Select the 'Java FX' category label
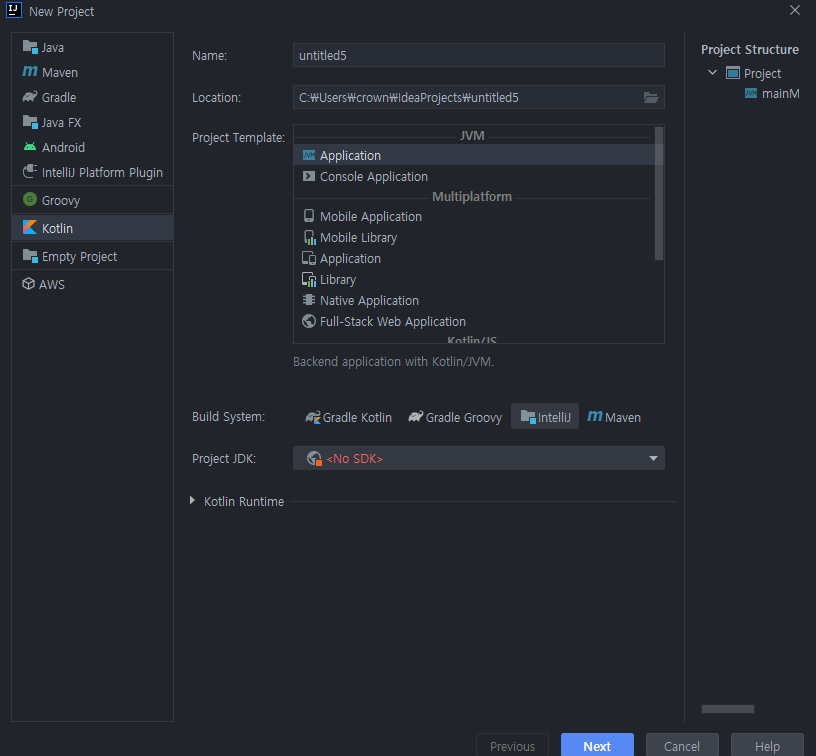 point(61,123)
